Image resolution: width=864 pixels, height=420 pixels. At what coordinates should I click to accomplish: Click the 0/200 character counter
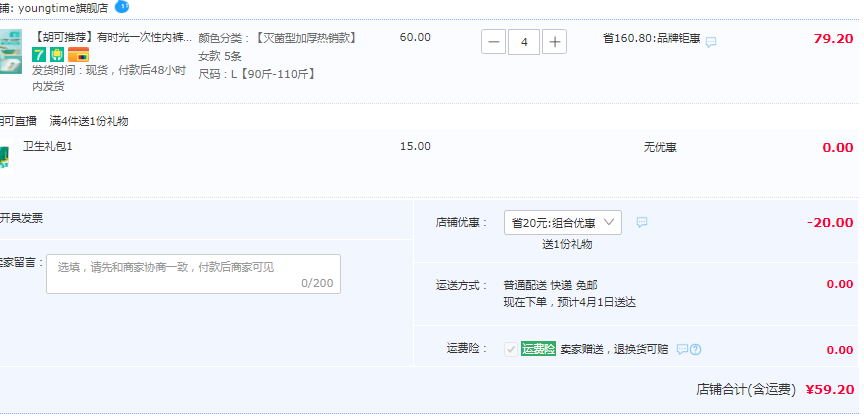point(317,283)
